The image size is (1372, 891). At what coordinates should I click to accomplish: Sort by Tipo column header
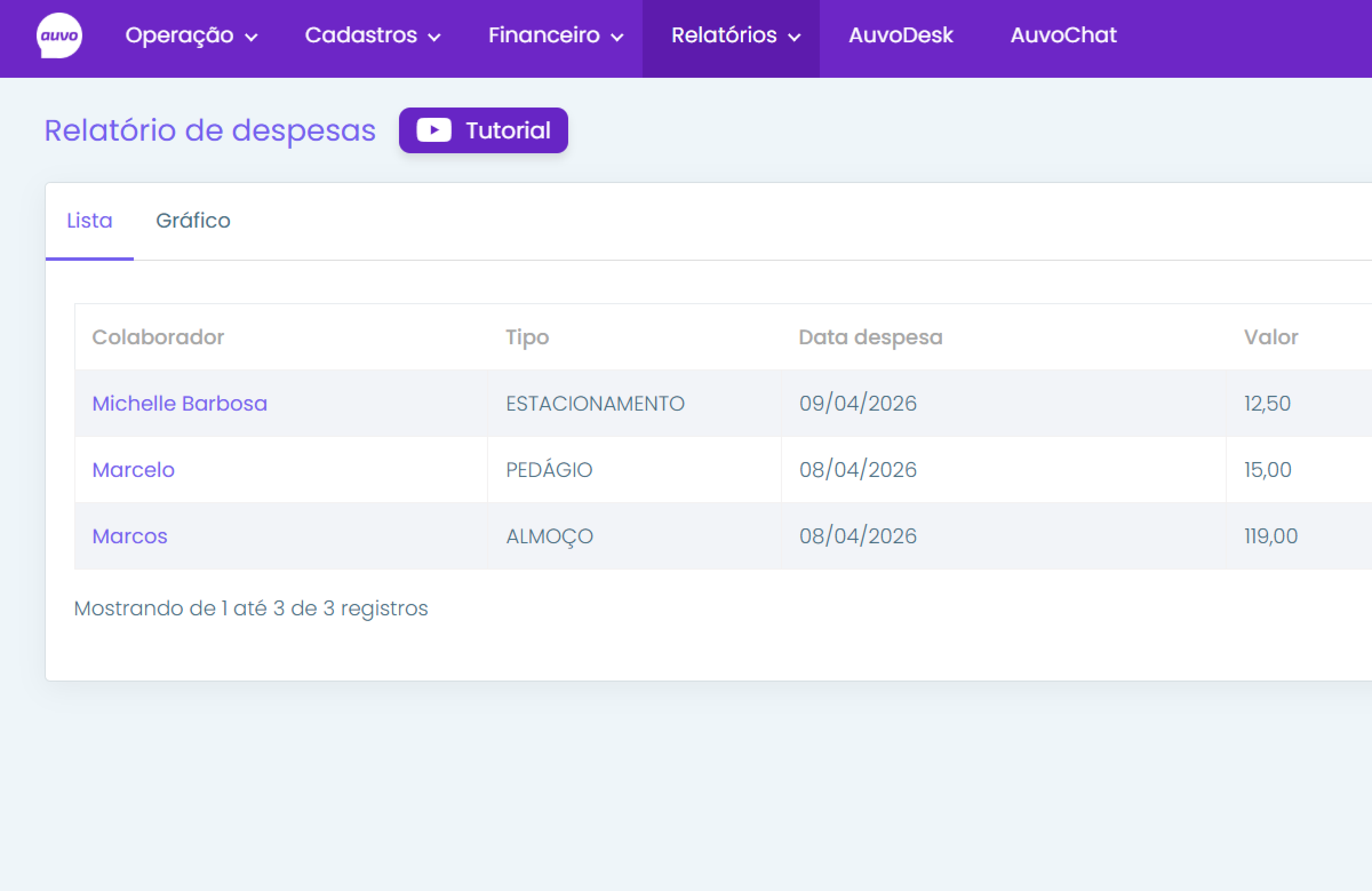527,337
